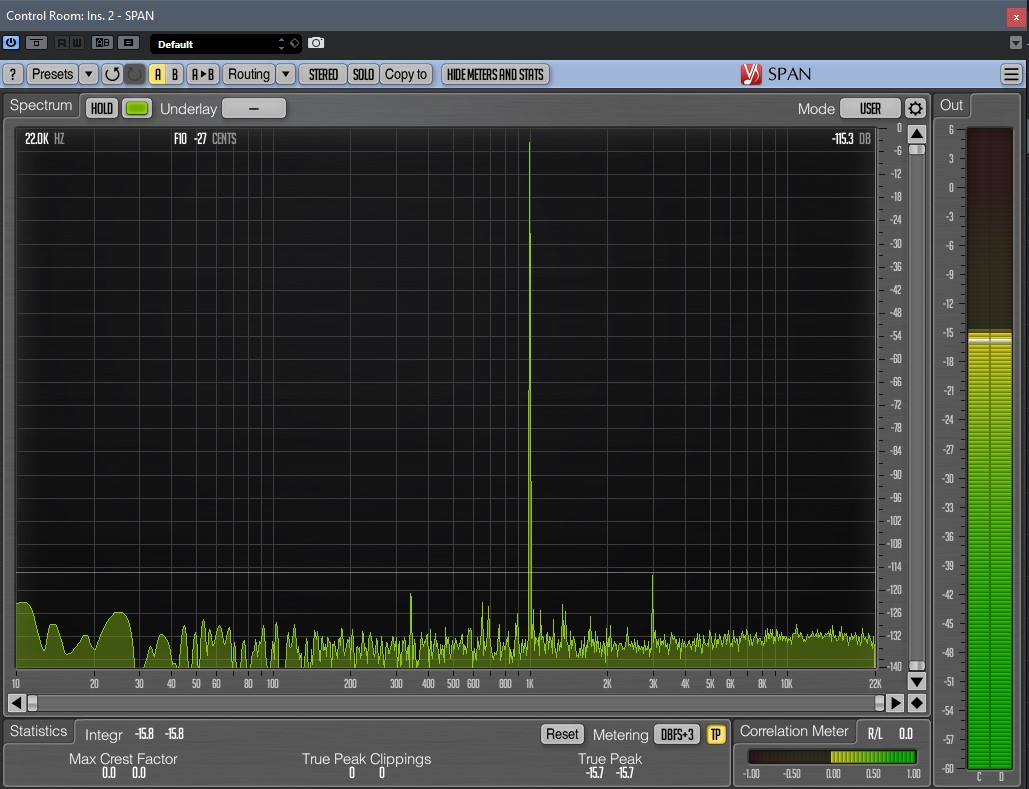1029x789 pixels.
Task: Click the statistics Reset button
Action: click(562, 734)
